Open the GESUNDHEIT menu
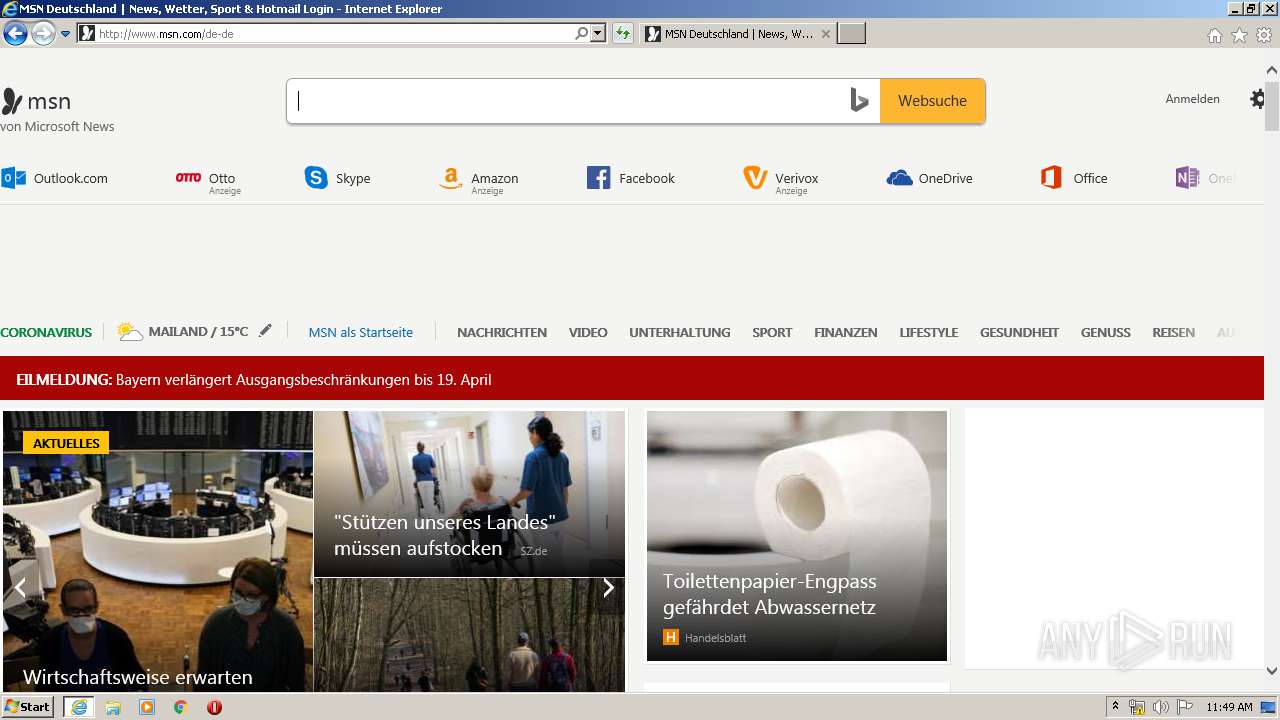Viewport: 1280px width, 720px height. coord(1019,332)
